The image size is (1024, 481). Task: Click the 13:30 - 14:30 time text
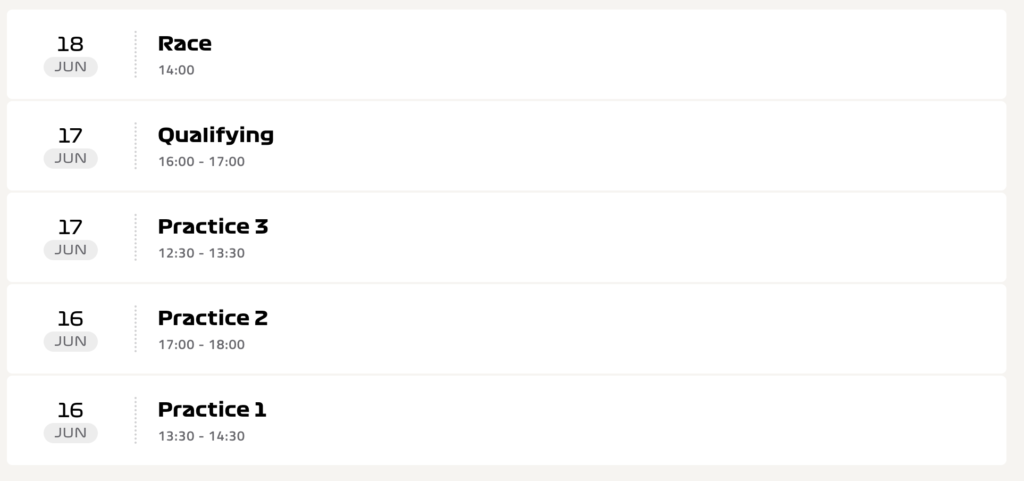click(201, 435)
